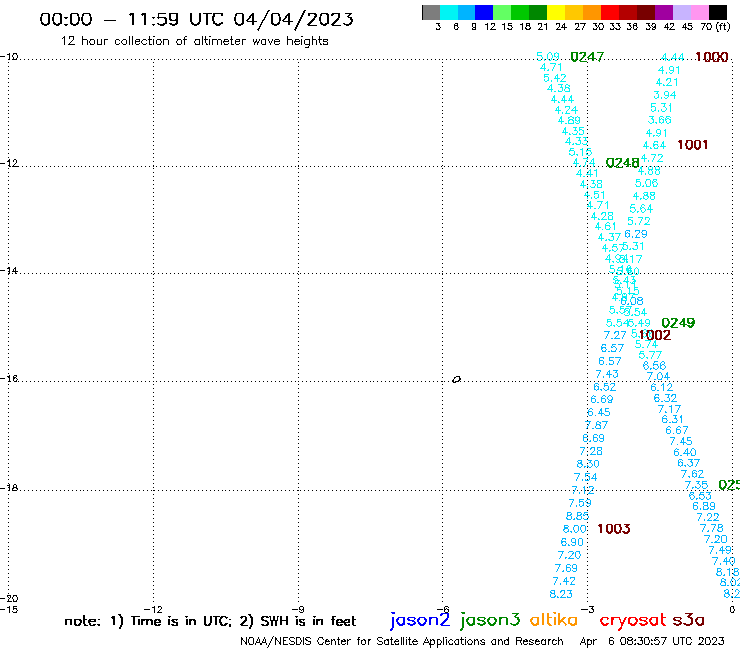This screenshot has height=650, width=740.
Task: Click the wave height value 8.30
Action: 588,464
